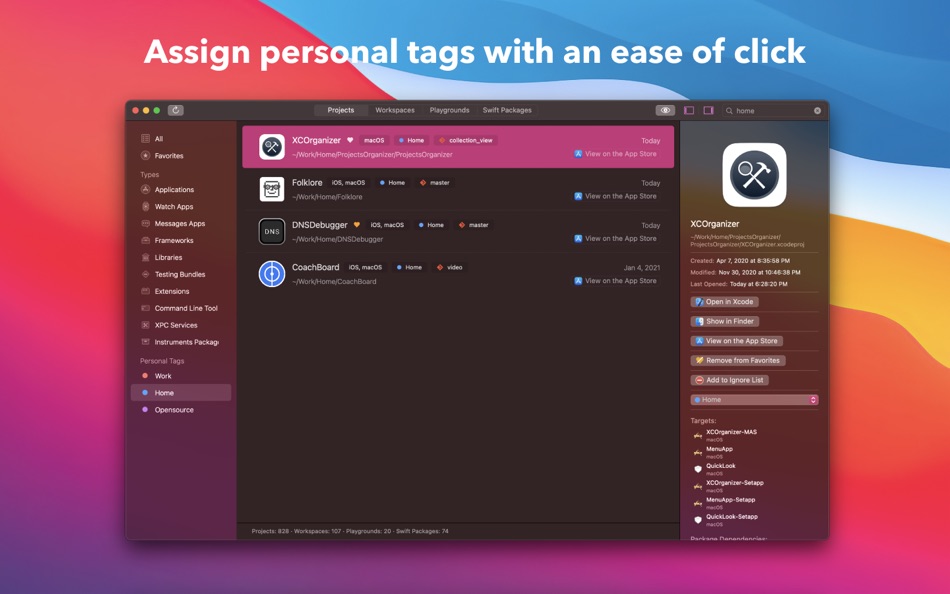
Task: Select the blue Home personal tag
Action: [x=181, y=393]
